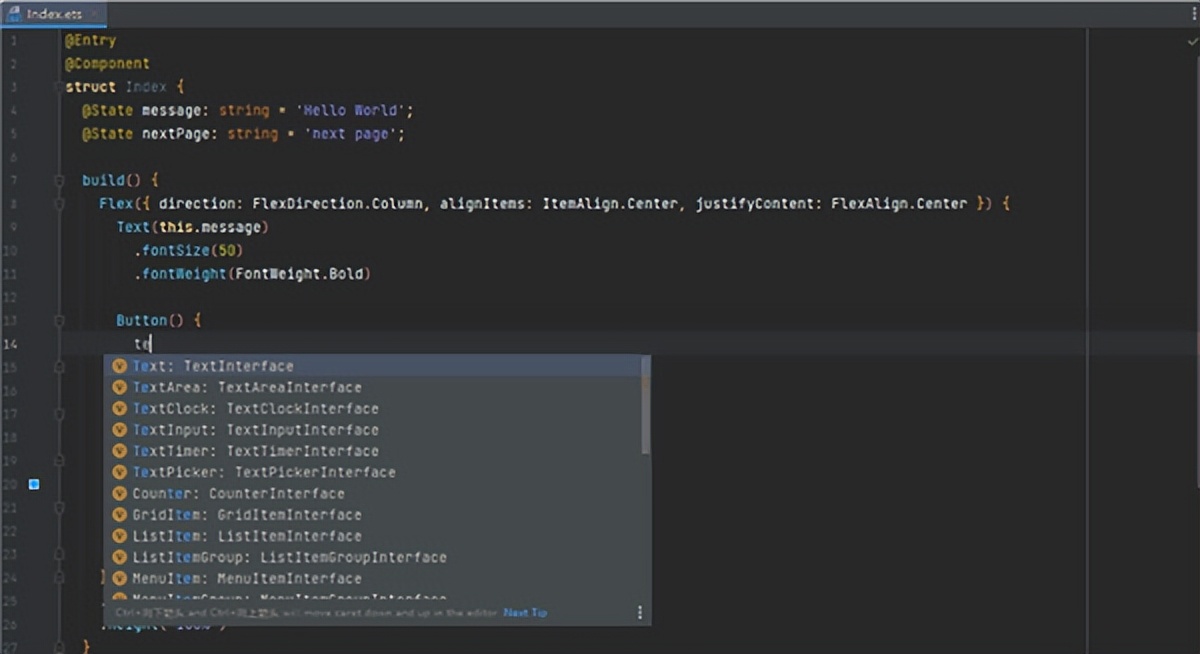This screenshot has height=654, width=1200.
Task: Click the icon beside ListItemGroup suggestion
Action: 120,557
